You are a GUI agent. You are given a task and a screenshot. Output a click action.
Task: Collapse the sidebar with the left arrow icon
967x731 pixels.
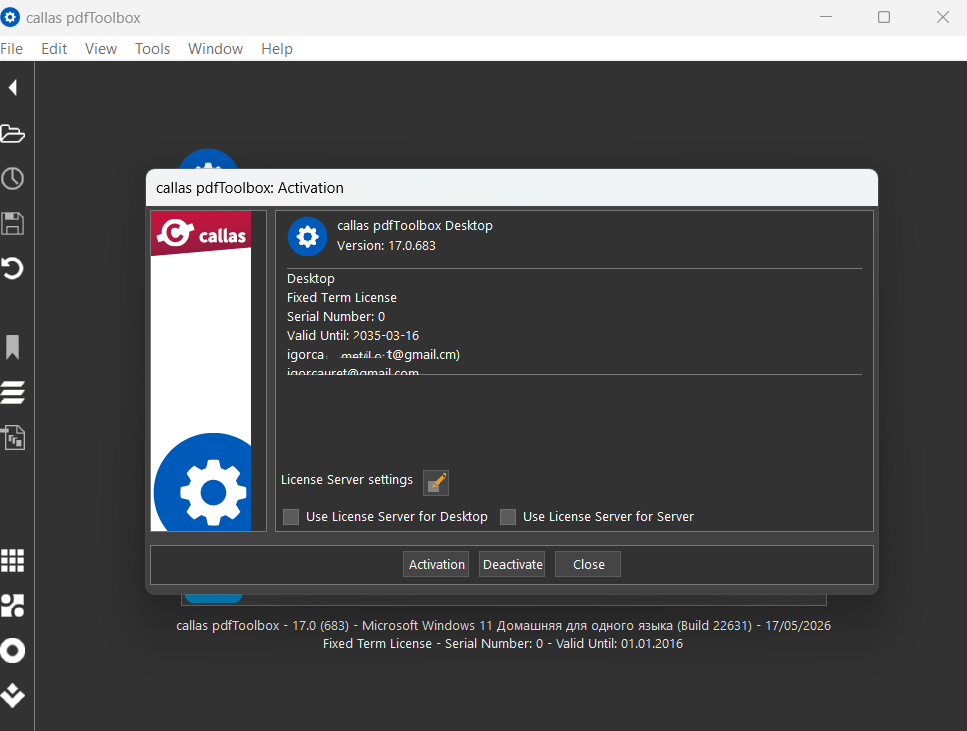pyautogui.click(x=12, y=88)
